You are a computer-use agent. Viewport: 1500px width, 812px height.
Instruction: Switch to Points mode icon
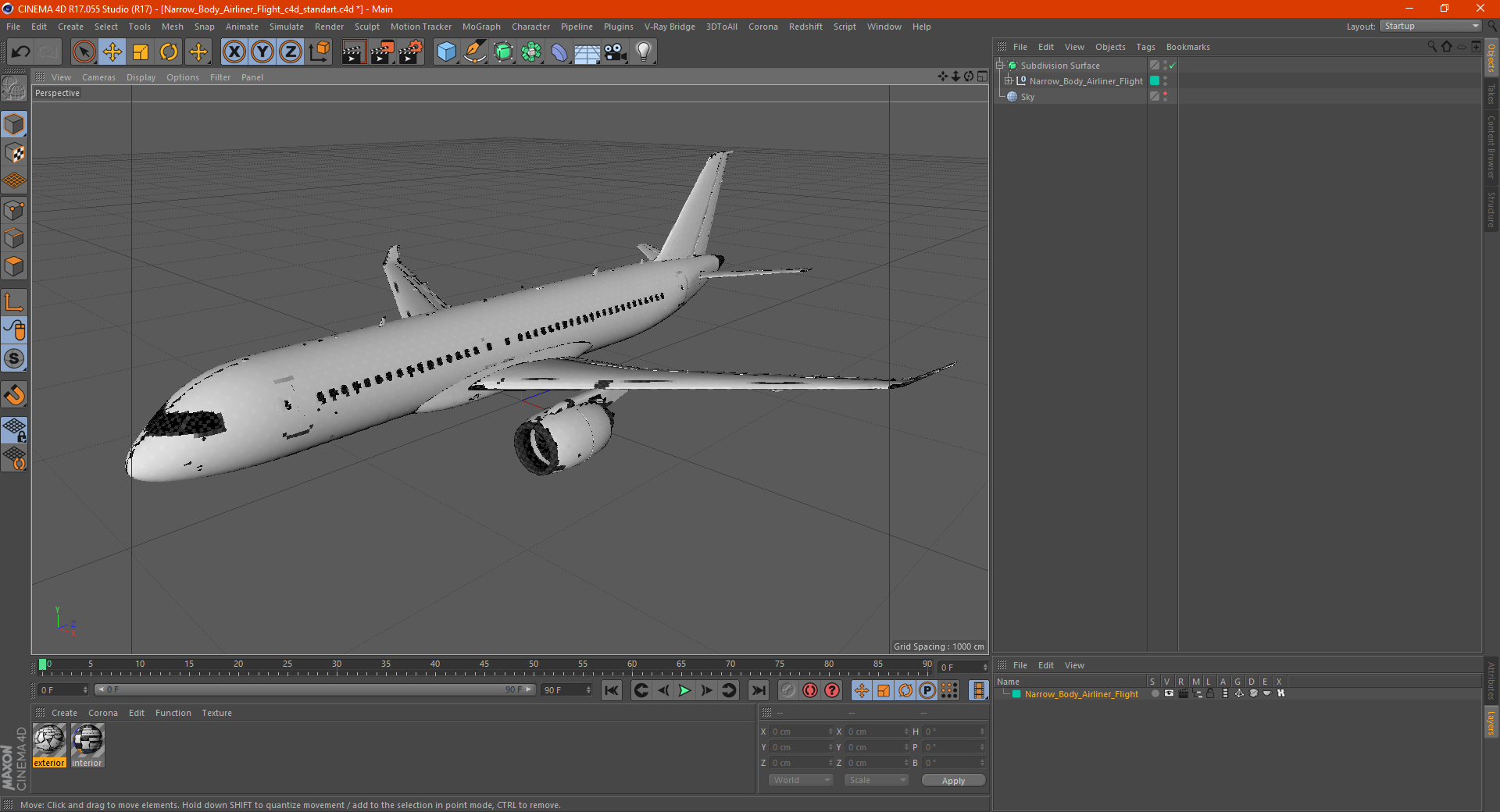14,210
